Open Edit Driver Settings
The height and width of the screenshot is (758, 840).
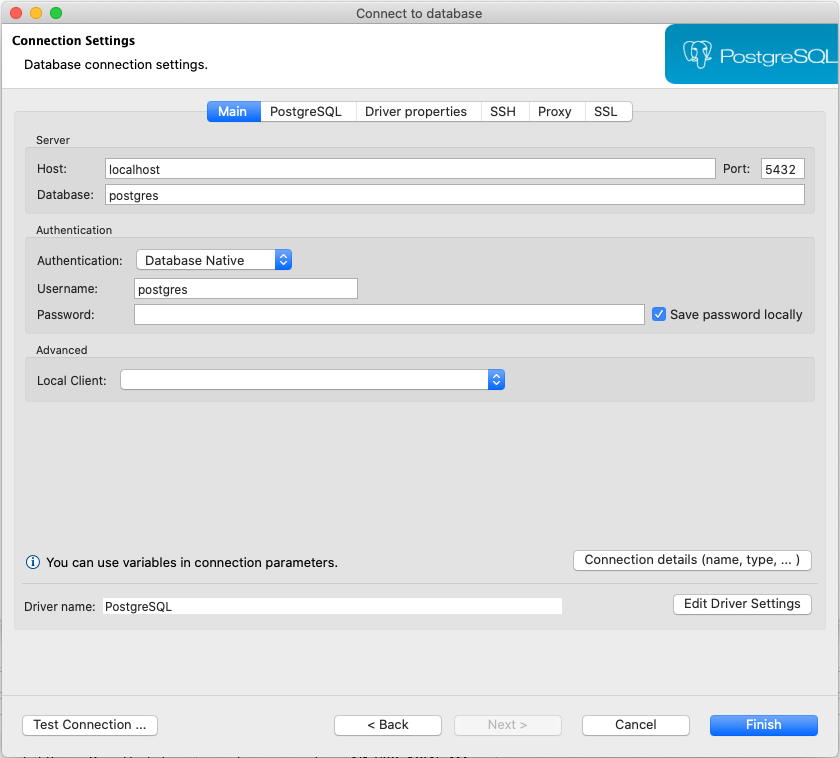click(x=742, y=604)
